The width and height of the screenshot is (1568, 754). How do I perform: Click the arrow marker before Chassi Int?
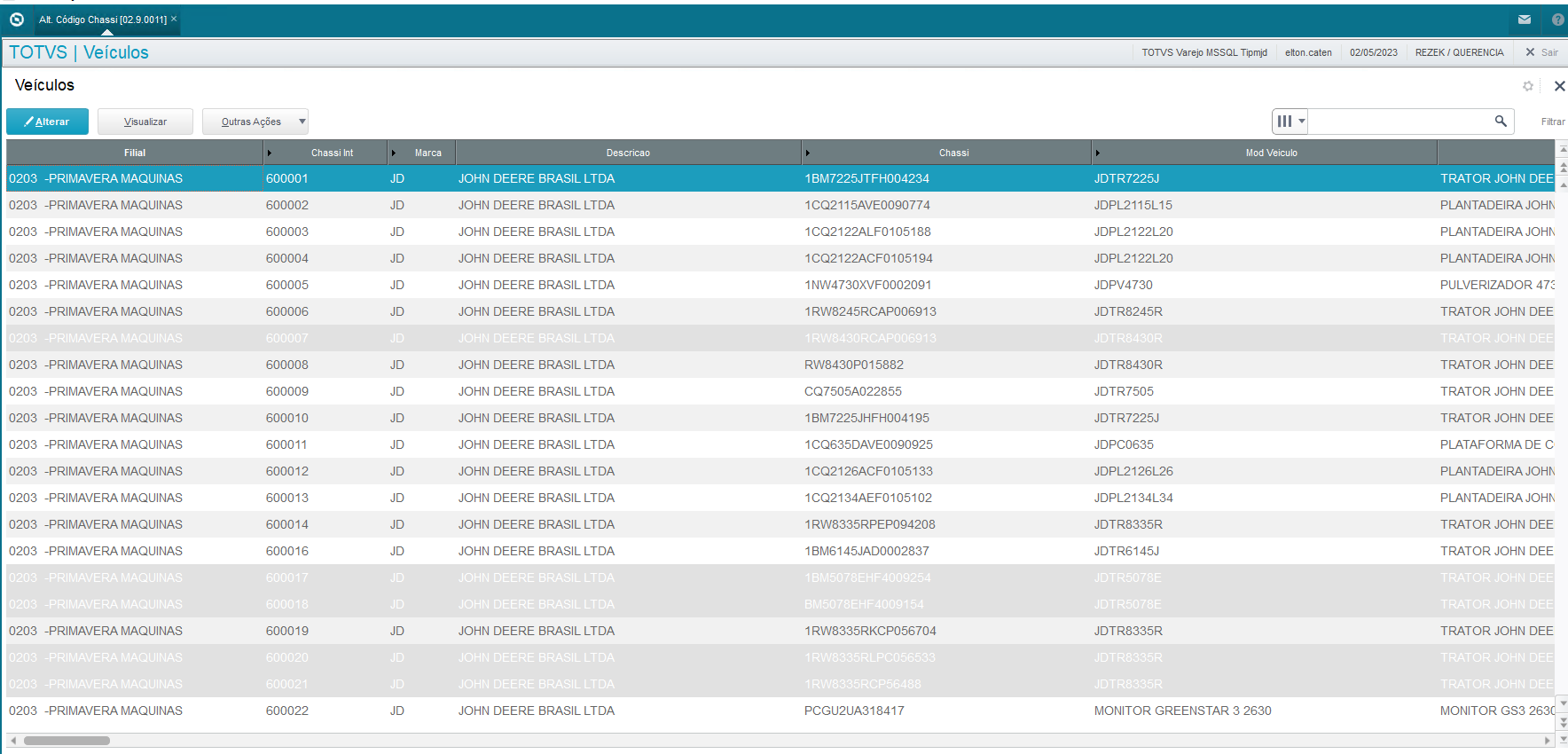[x=270, y=153]
